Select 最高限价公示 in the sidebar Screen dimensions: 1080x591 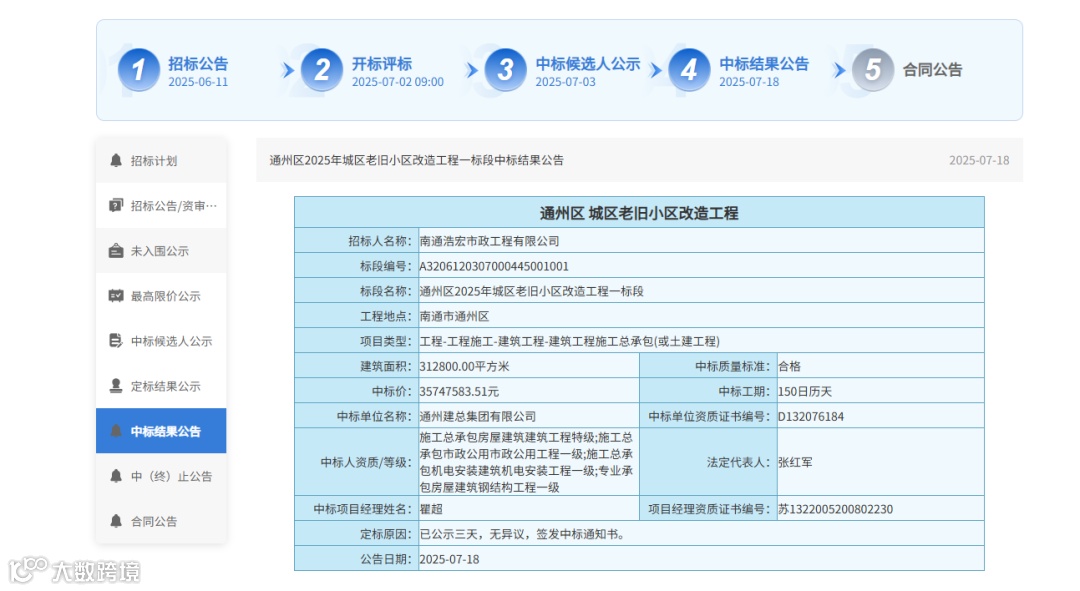pyautogui.click(x=161, y=296)
